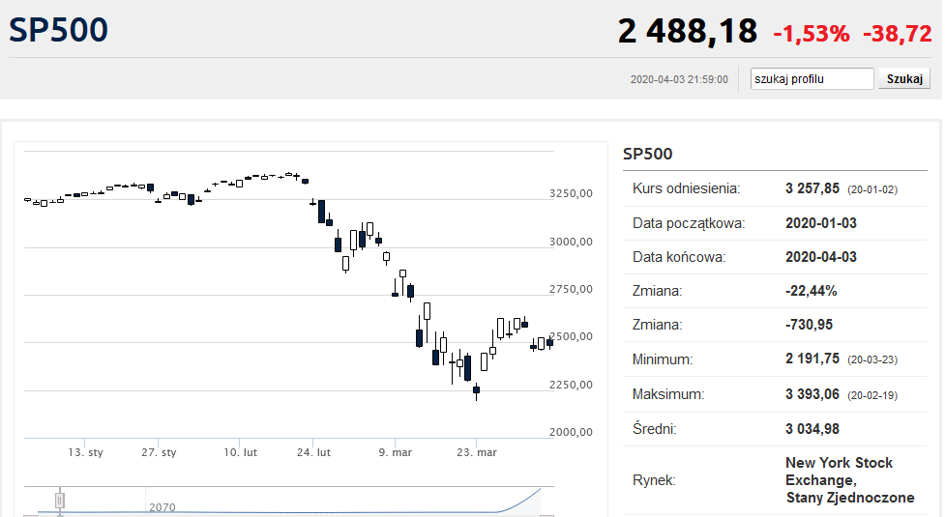Screen dimensions: 945x517
Task: Click the 24. lut date axis label
Action: [313, 452]
